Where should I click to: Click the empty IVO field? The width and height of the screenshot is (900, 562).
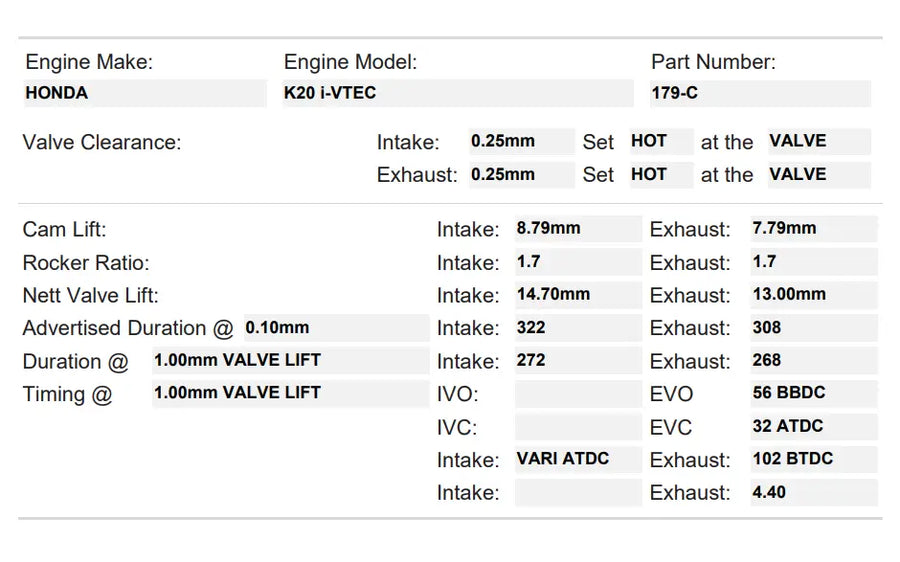(x=577, y=394)
